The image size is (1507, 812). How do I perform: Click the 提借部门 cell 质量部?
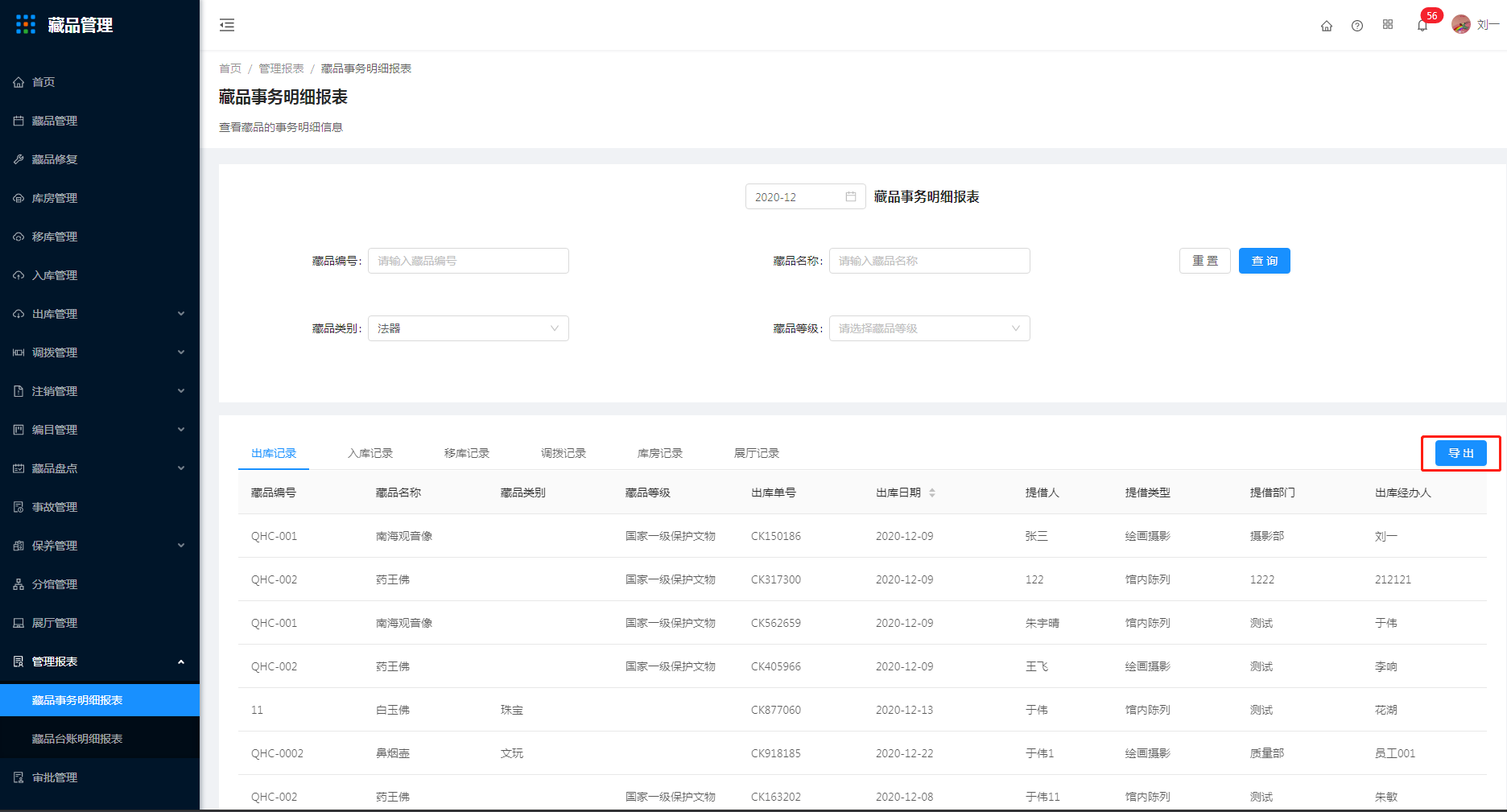tap(1267, 753)
